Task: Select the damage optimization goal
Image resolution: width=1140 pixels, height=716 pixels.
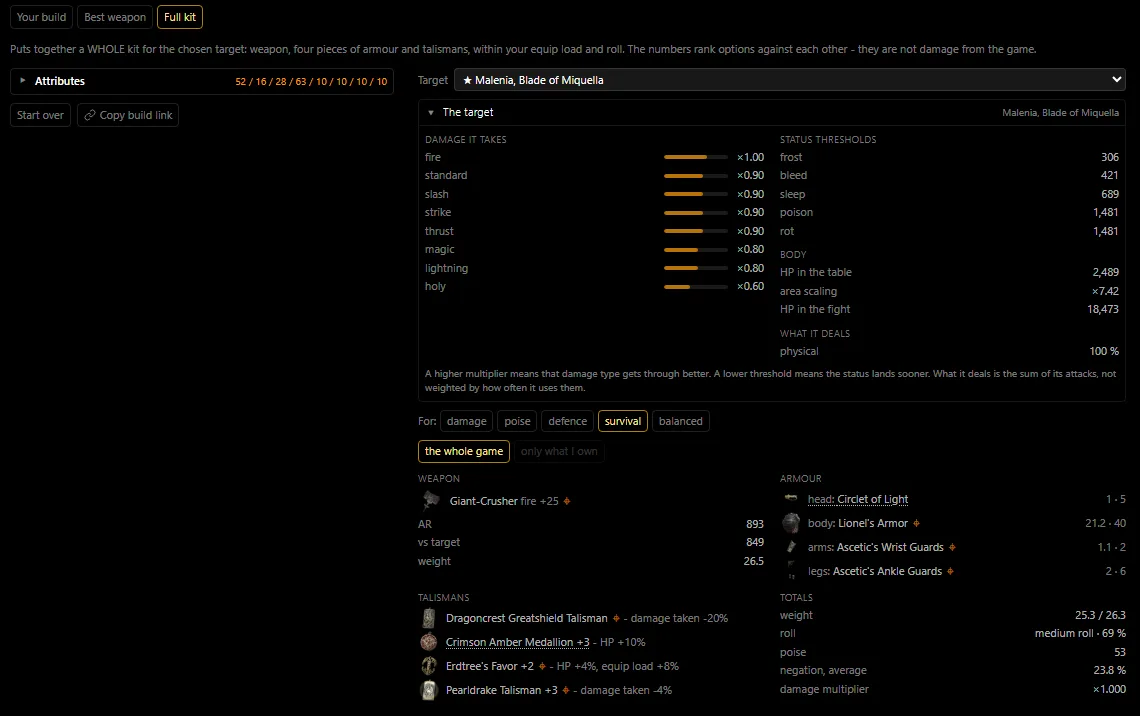Action: tap(466, 421)
